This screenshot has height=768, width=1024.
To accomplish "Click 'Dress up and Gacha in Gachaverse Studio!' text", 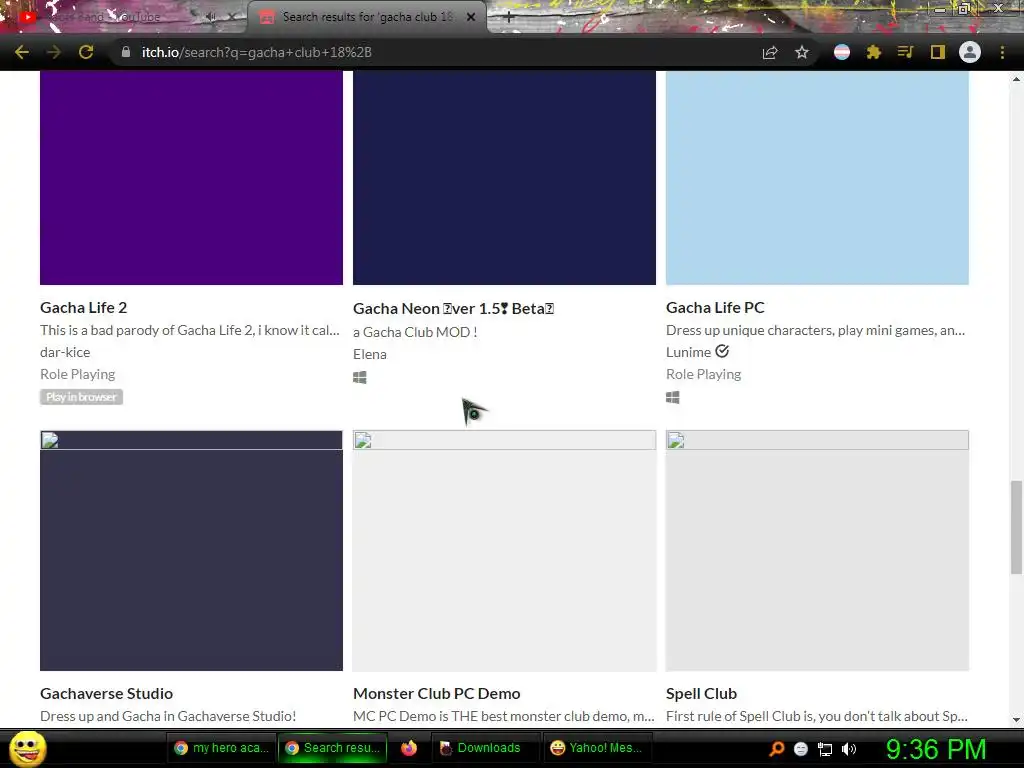I will pos(168,716).
